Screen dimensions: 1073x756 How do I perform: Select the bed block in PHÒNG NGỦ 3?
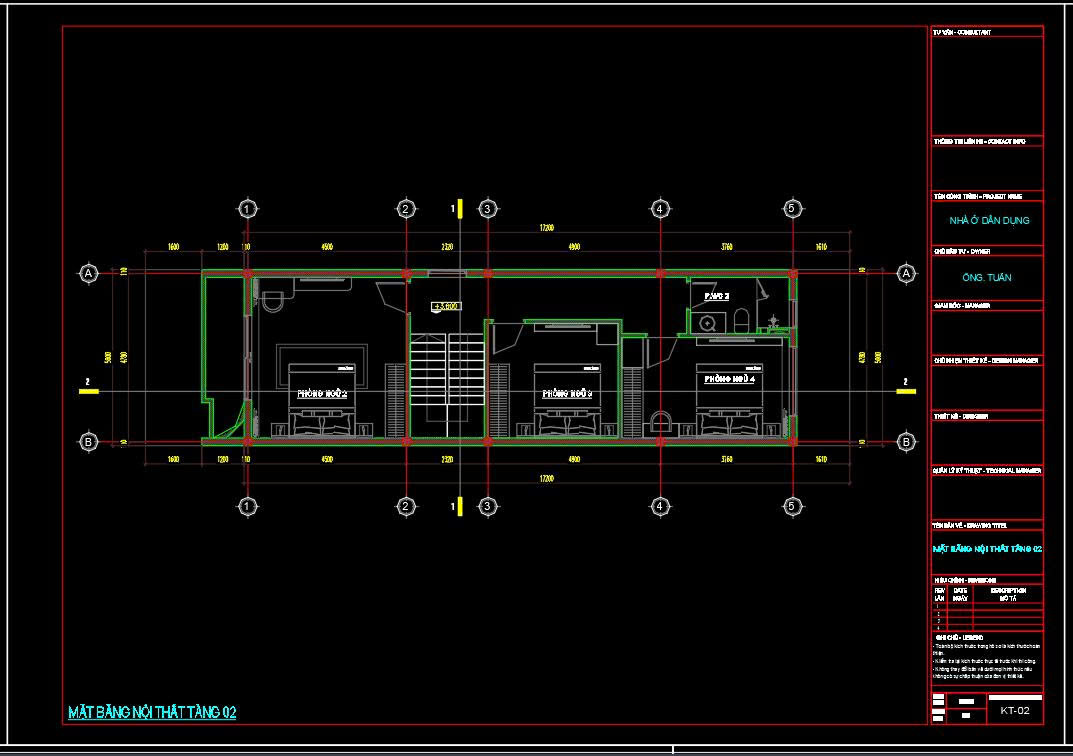click(567, 400)
